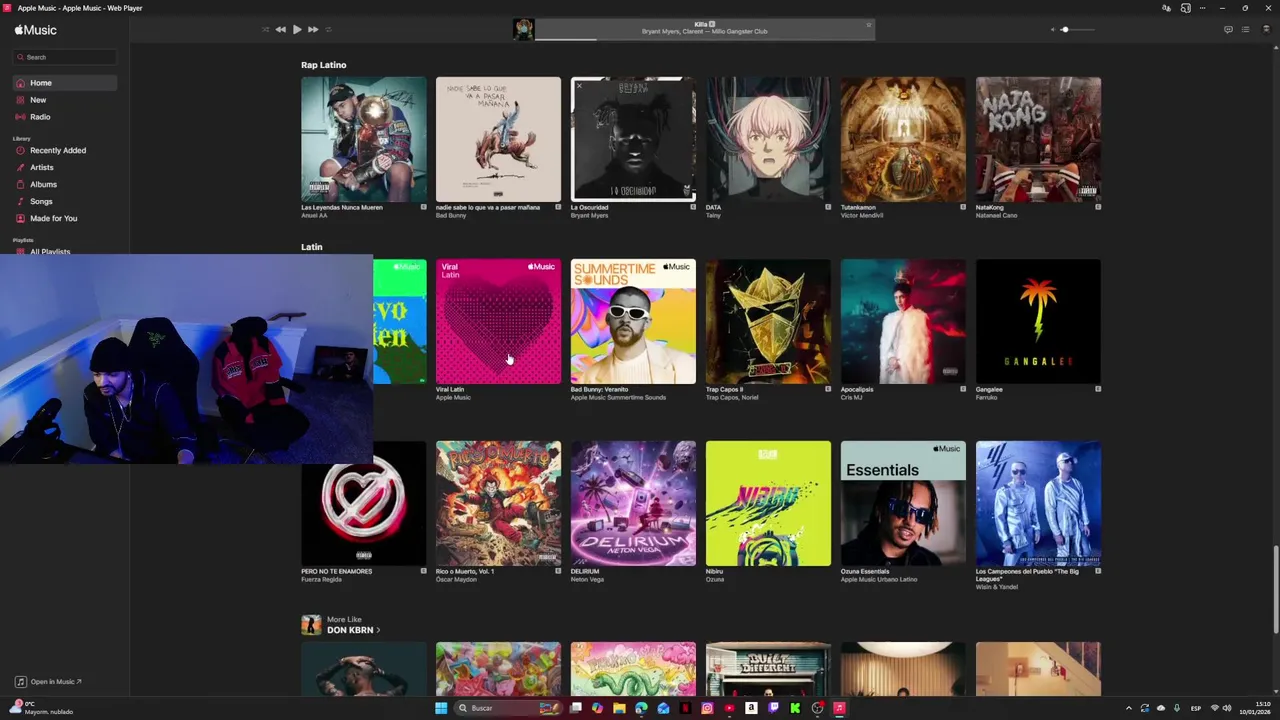Play the current song
The height and width of the screenshot is (720, 1280).
(297, 29)
